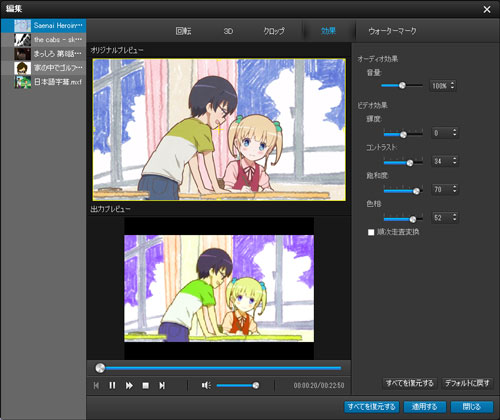Click the 出力プレビュー label
The width and height of the screenshot is (500, 420).
tap(110, 209)
